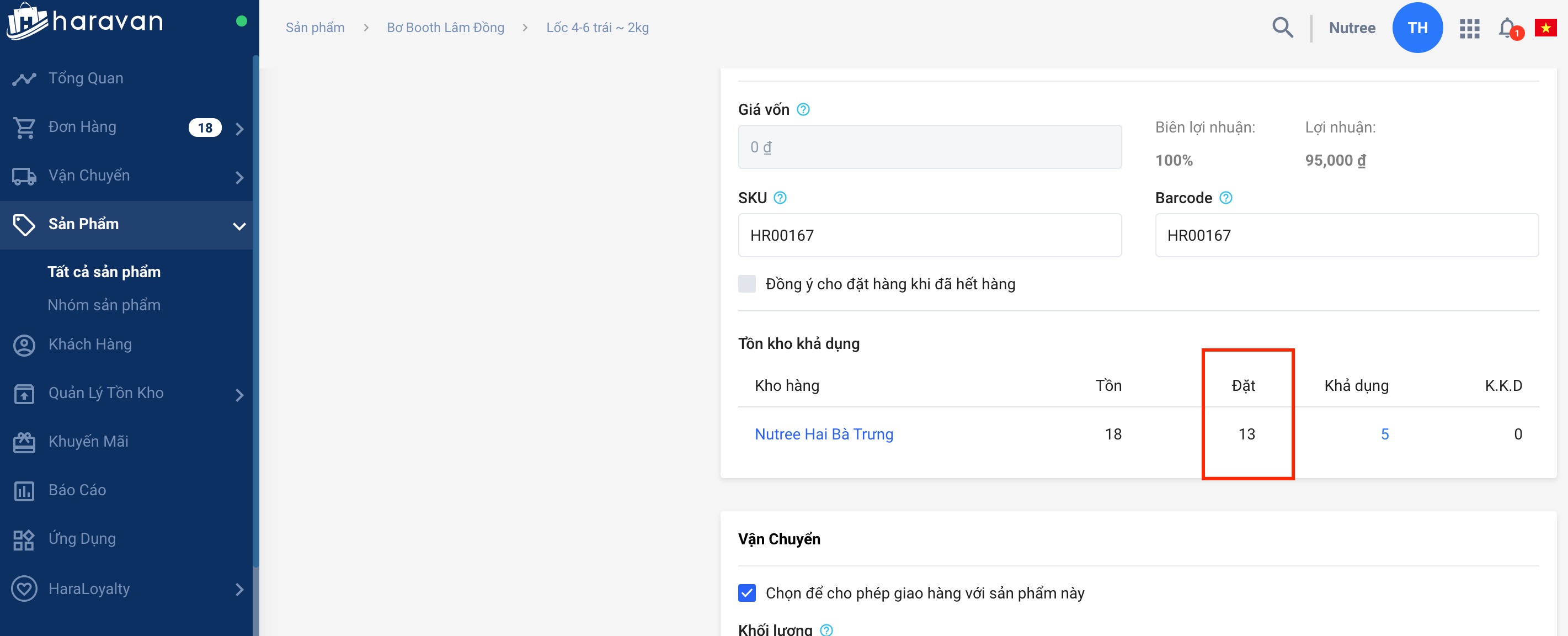Expand the HaraLoyalty submenu arrow

tap(239, 590)
